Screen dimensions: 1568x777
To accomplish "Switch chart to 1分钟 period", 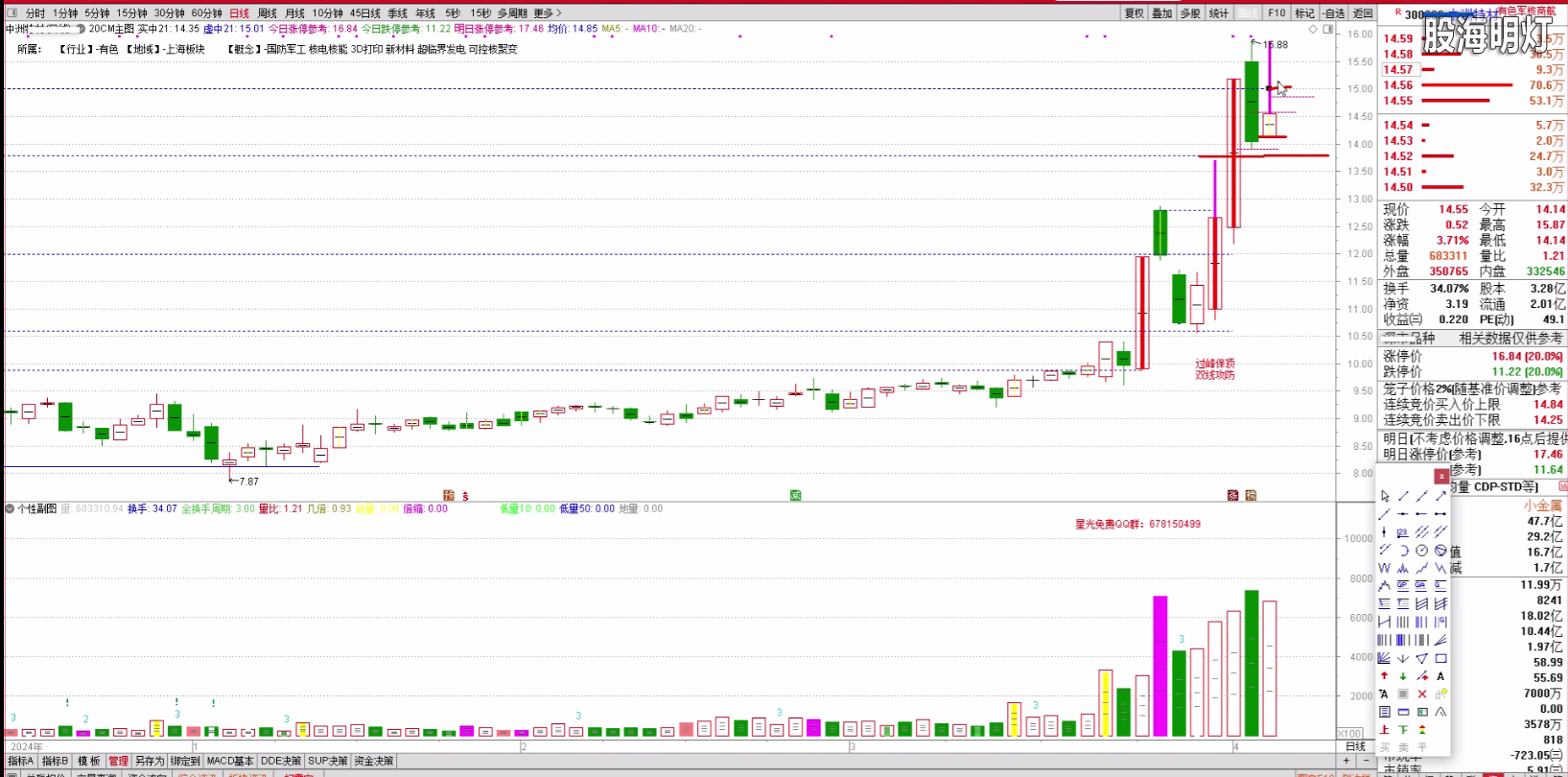I will pos(65,13).
